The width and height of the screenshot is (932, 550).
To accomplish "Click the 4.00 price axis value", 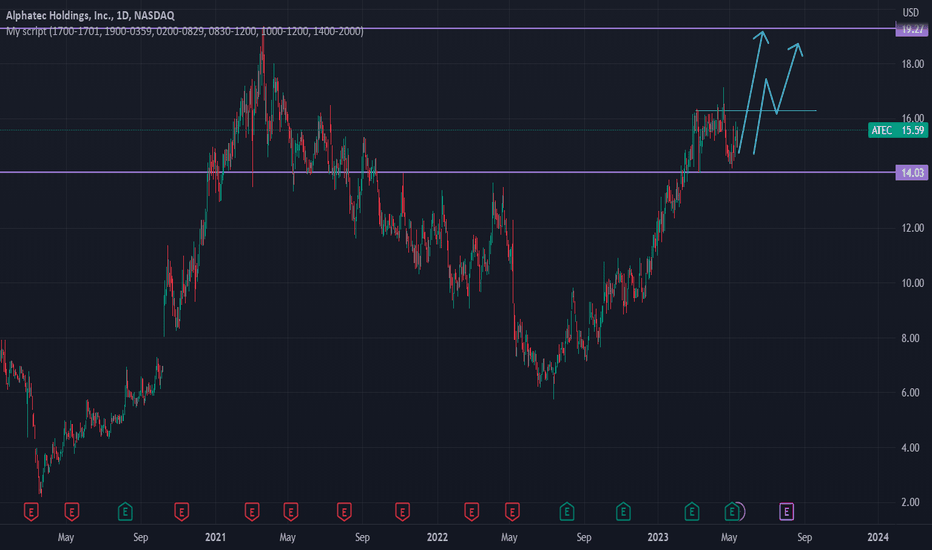I will point(910,448).
